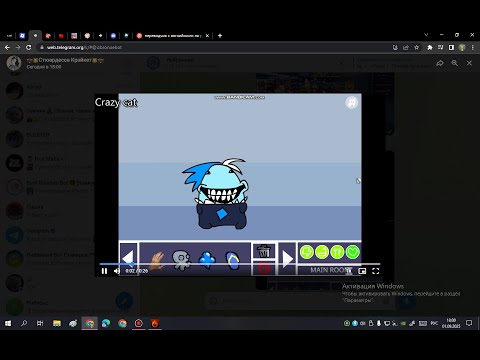The image size is (480, 360).
Task: Toggle picture-in-picture mode
Action: pos(362,271)
